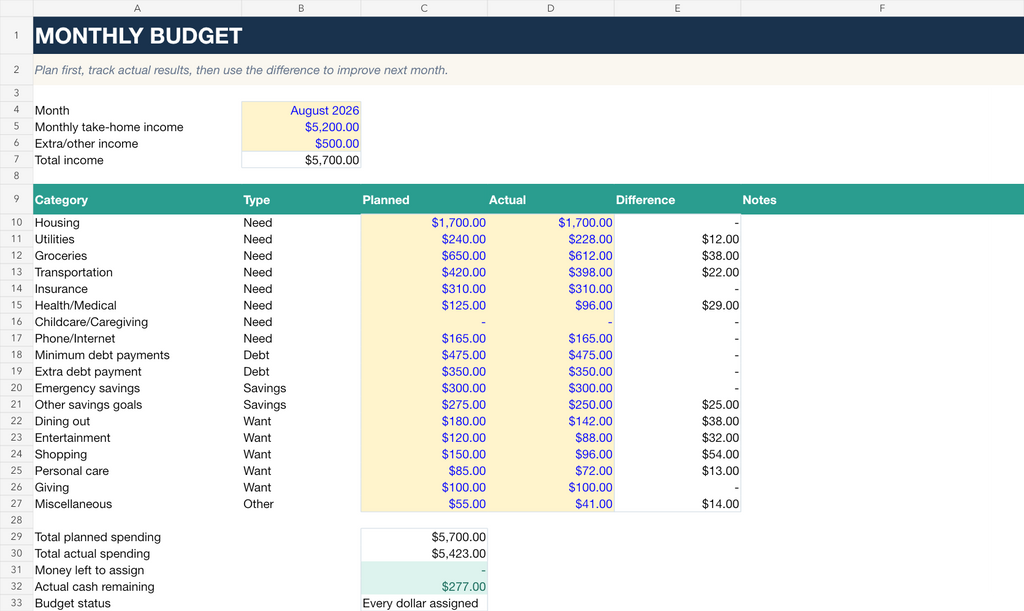Select row 33 header number
Viewport: 1024px width, 611px height.
point(16,603)
